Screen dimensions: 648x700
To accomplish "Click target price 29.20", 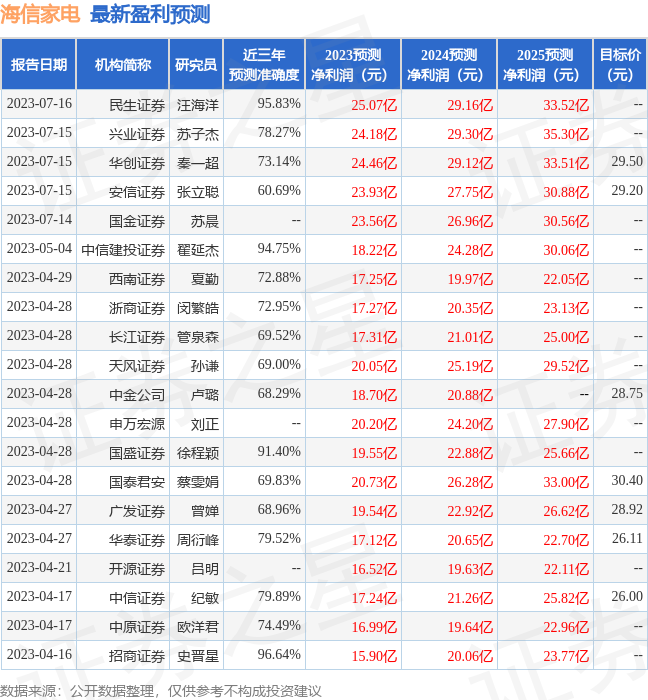I will (x=627, y=190).
